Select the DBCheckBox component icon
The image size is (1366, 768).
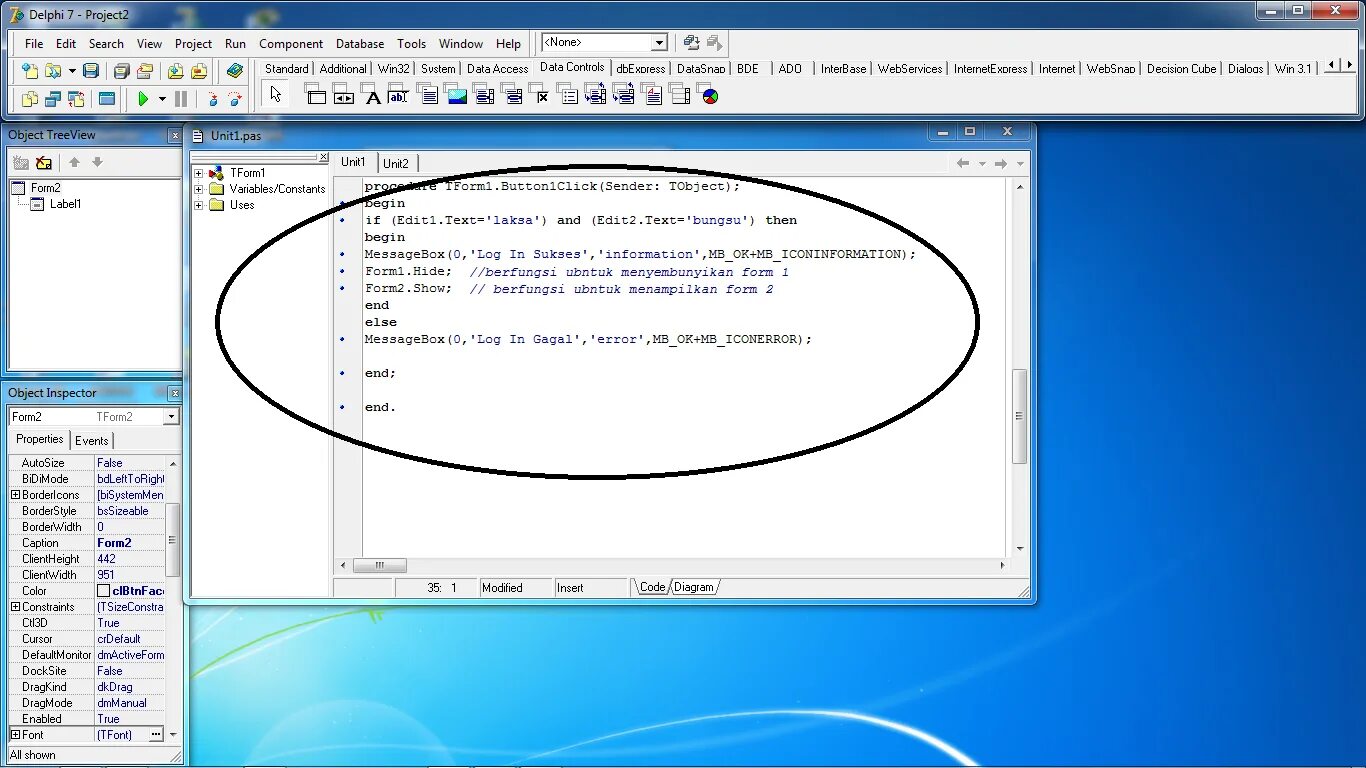point(541,95)
